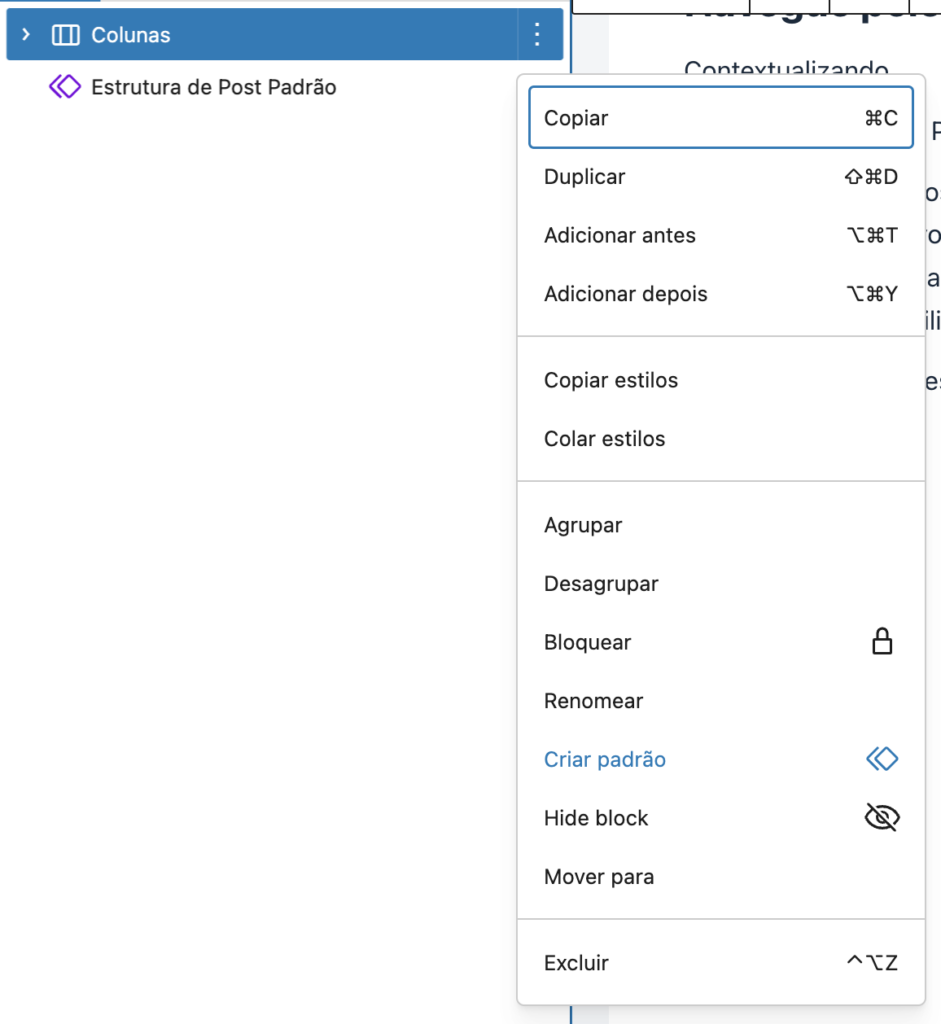Image resolution: width=941 pixels, height=1024 pixels.
Task: Click the blue diamond icon beside Criar padrão
Action: click(882, 759)
